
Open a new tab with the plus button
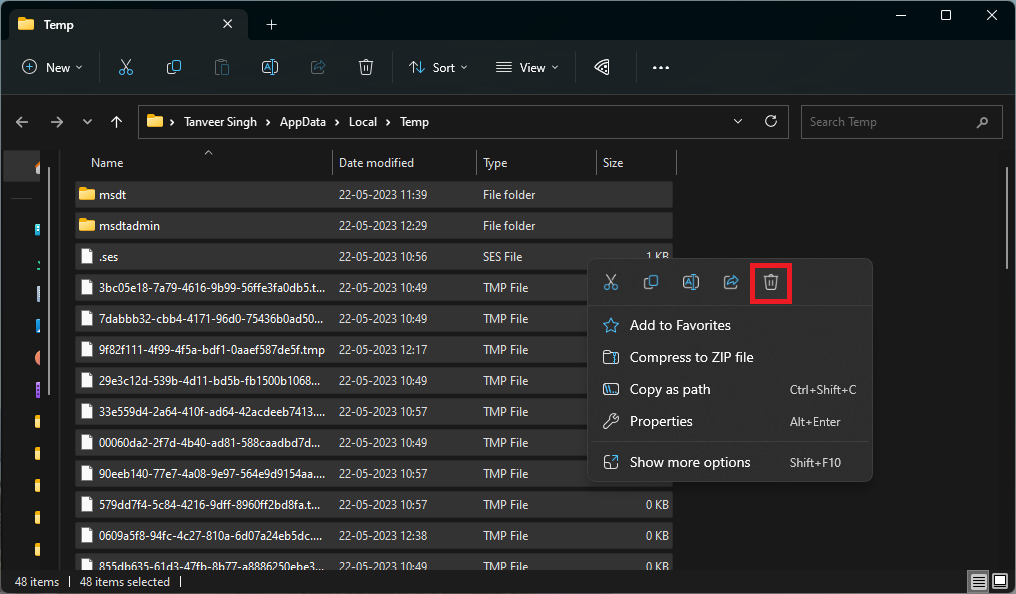coord(271,24)
